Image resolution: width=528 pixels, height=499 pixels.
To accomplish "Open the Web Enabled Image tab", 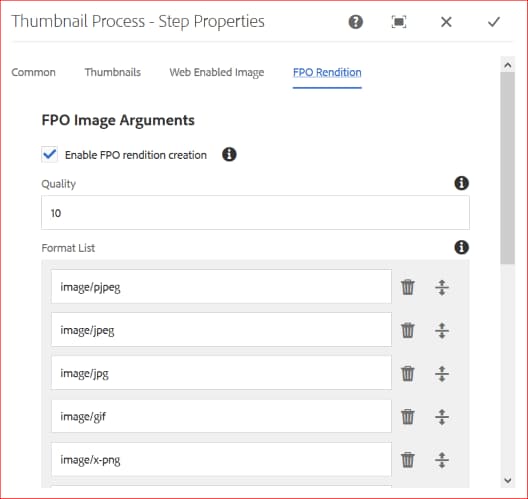I will pyautogui.click(x=217, y=72).
